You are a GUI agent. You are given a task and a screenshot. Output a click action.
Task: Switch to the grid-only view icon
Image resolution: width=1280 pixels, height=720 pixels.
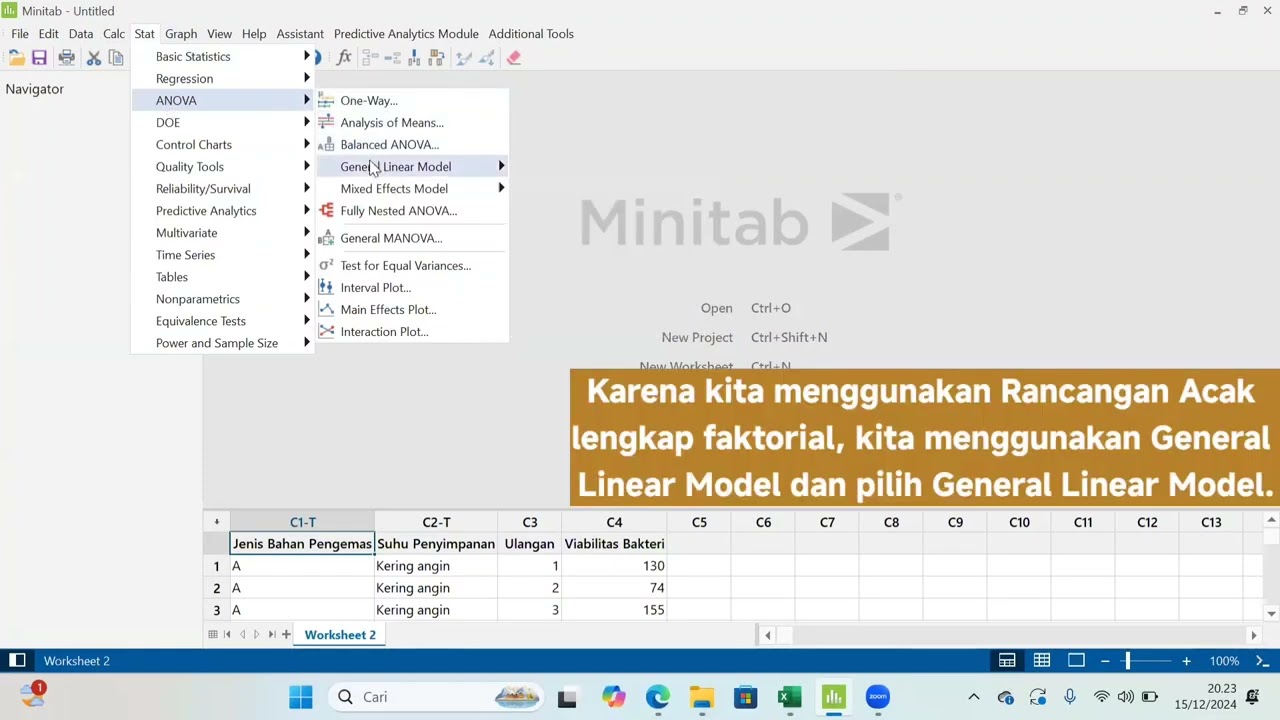1042,661
